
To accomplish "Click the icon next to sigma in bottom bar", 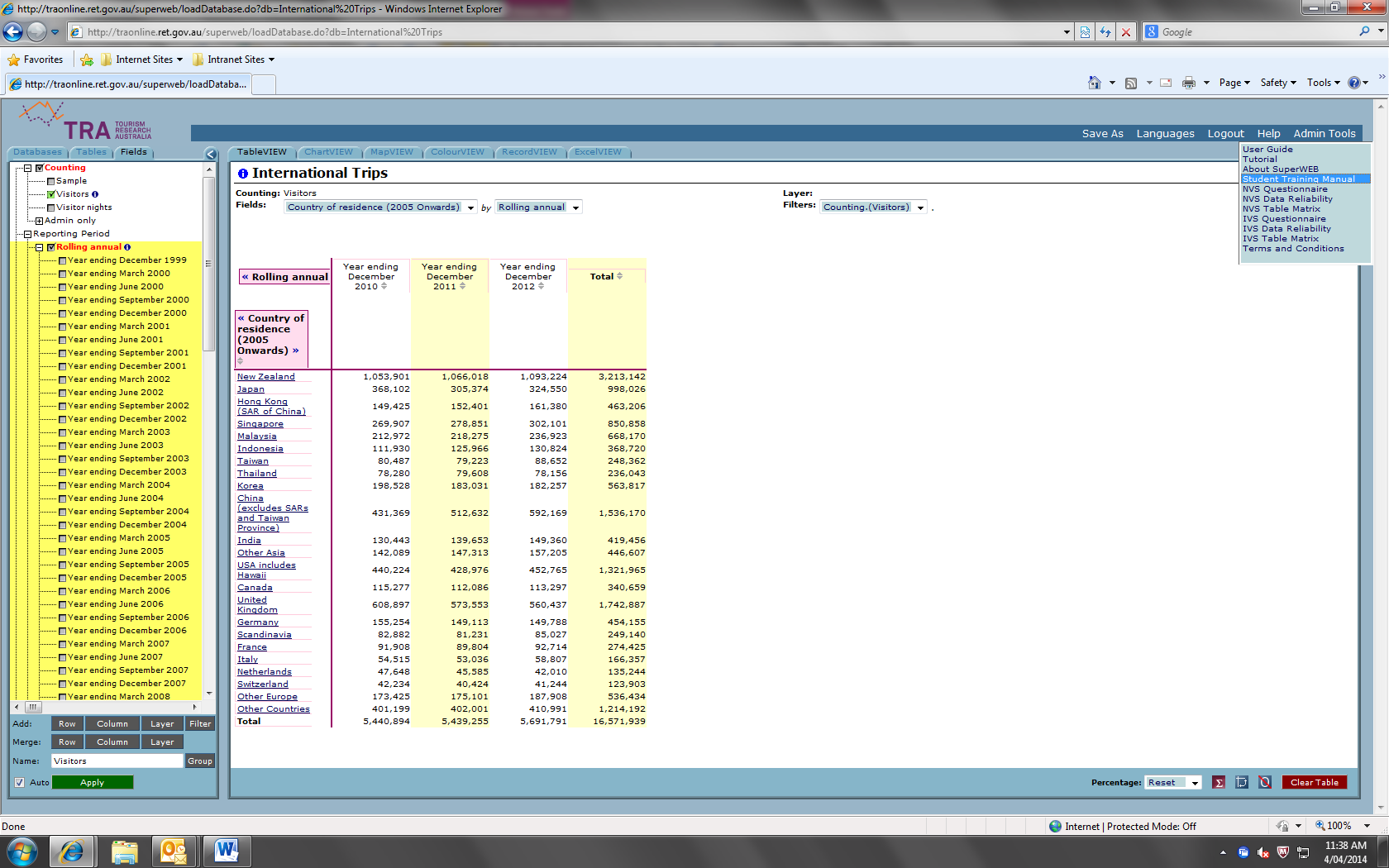I will point(1242,782).
